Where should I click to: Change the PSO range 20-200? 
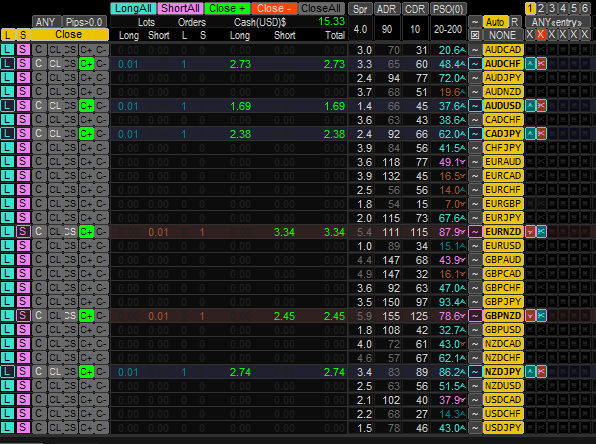[x=448, y=29]
